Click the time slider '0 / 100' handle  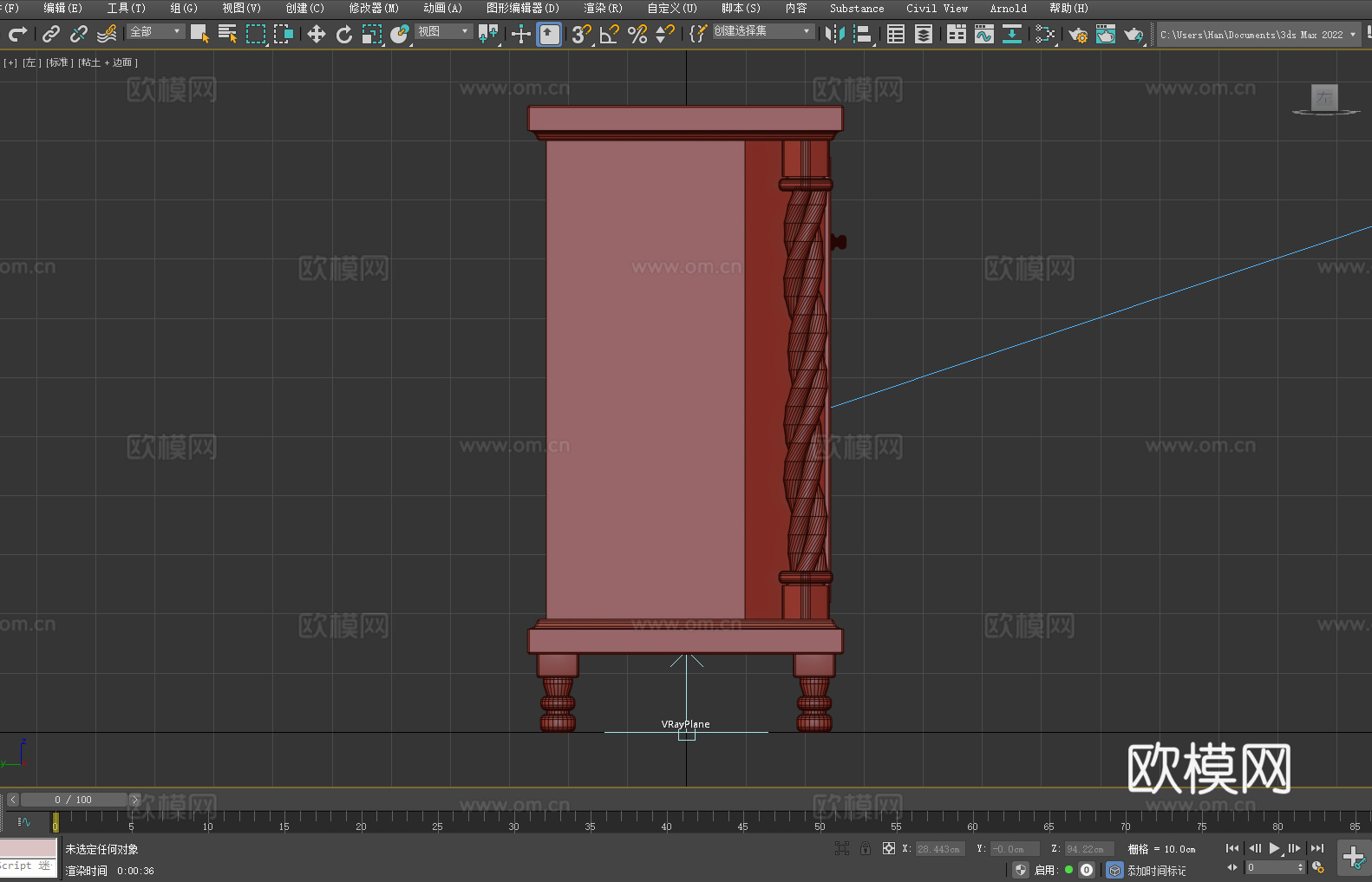[74, 800]
